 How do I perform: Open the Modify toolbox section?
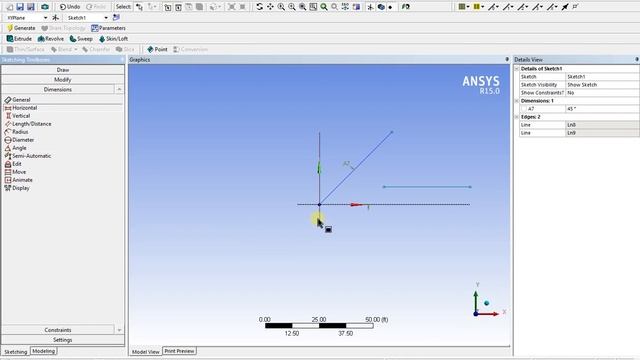tap(62, 80)
